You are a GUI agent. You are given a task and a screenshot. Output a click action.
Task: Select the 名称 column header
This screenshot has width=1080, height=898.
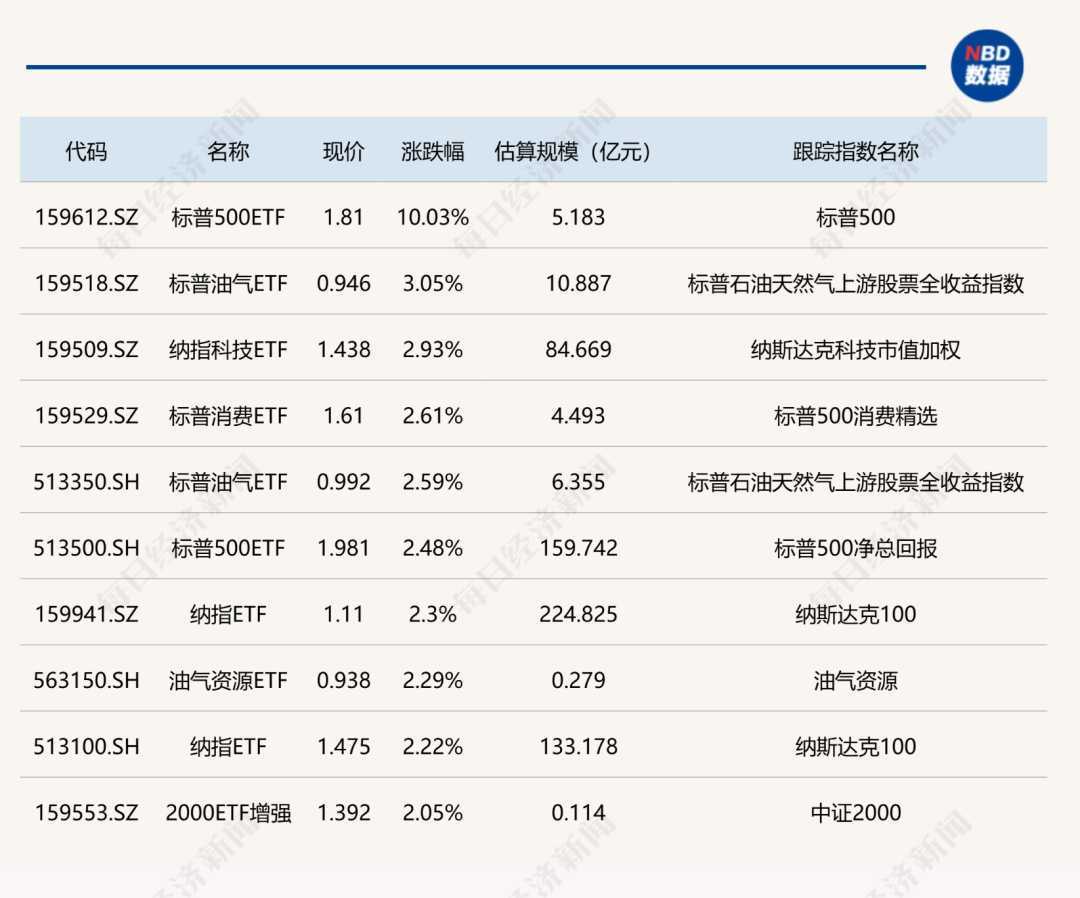(x=228, y=152)
